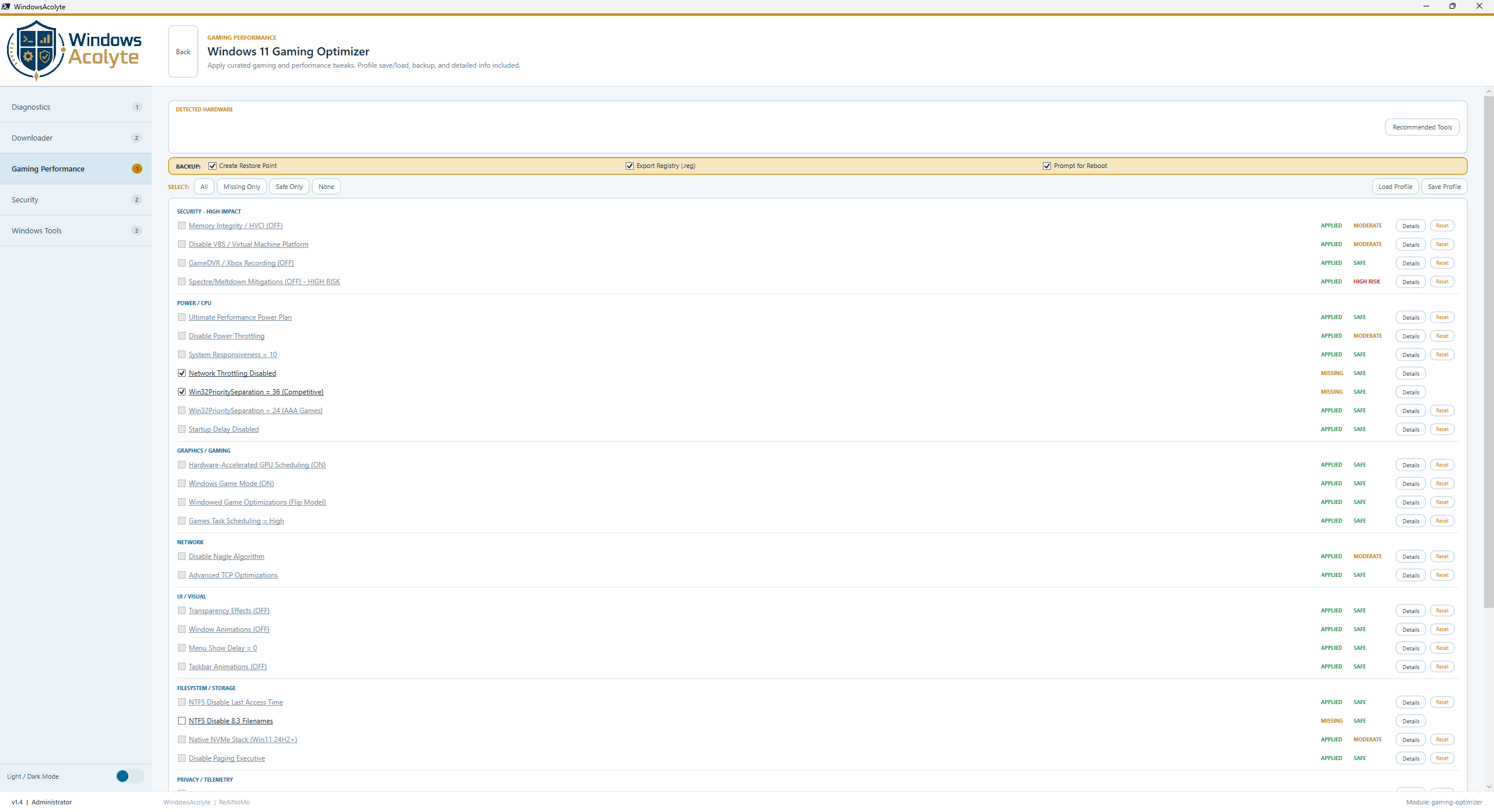The width and height of the screenshot is (1494, 812).
Task: Reset Windows Game Mode tweak
Action: tap(1442, 484)
